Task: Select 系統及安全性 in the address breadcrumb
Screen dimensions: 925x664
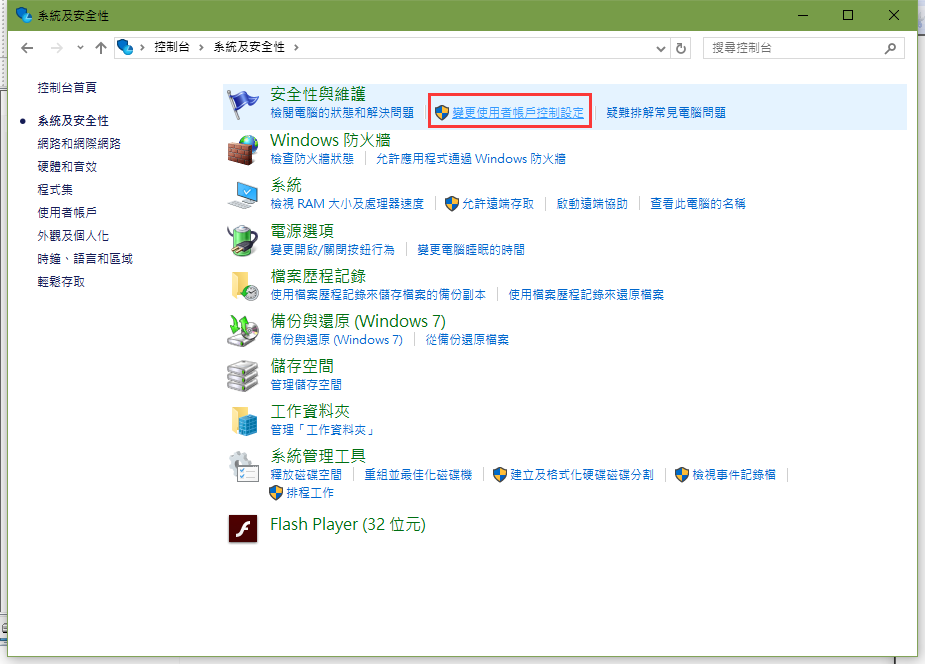Action: [x=249, y=47]
